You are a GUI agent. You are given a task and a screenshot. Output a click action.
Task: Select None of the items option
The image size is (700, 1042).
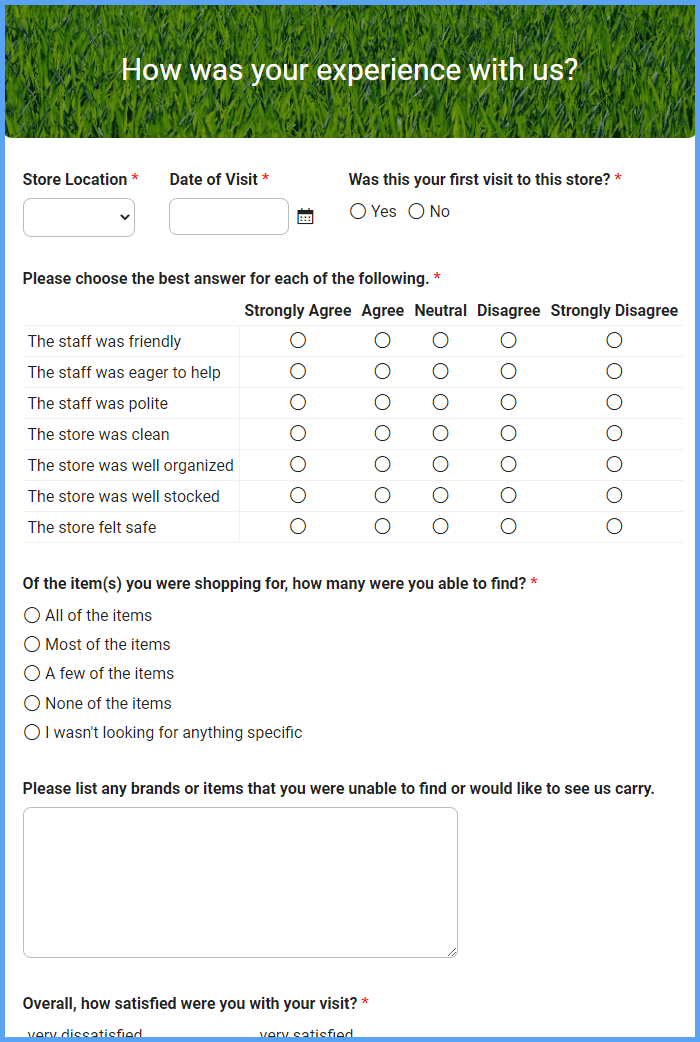[32, 704]
